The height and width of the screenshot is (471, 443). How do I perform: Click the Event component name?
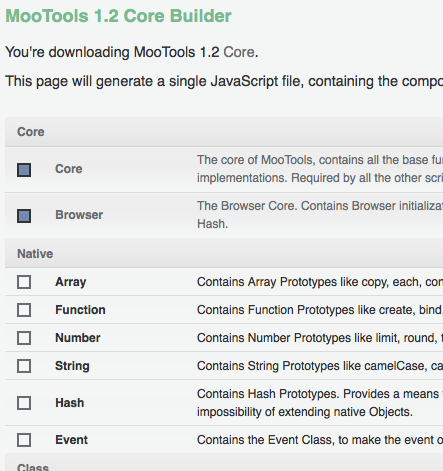pyautogui.click(x=71, y=440)
